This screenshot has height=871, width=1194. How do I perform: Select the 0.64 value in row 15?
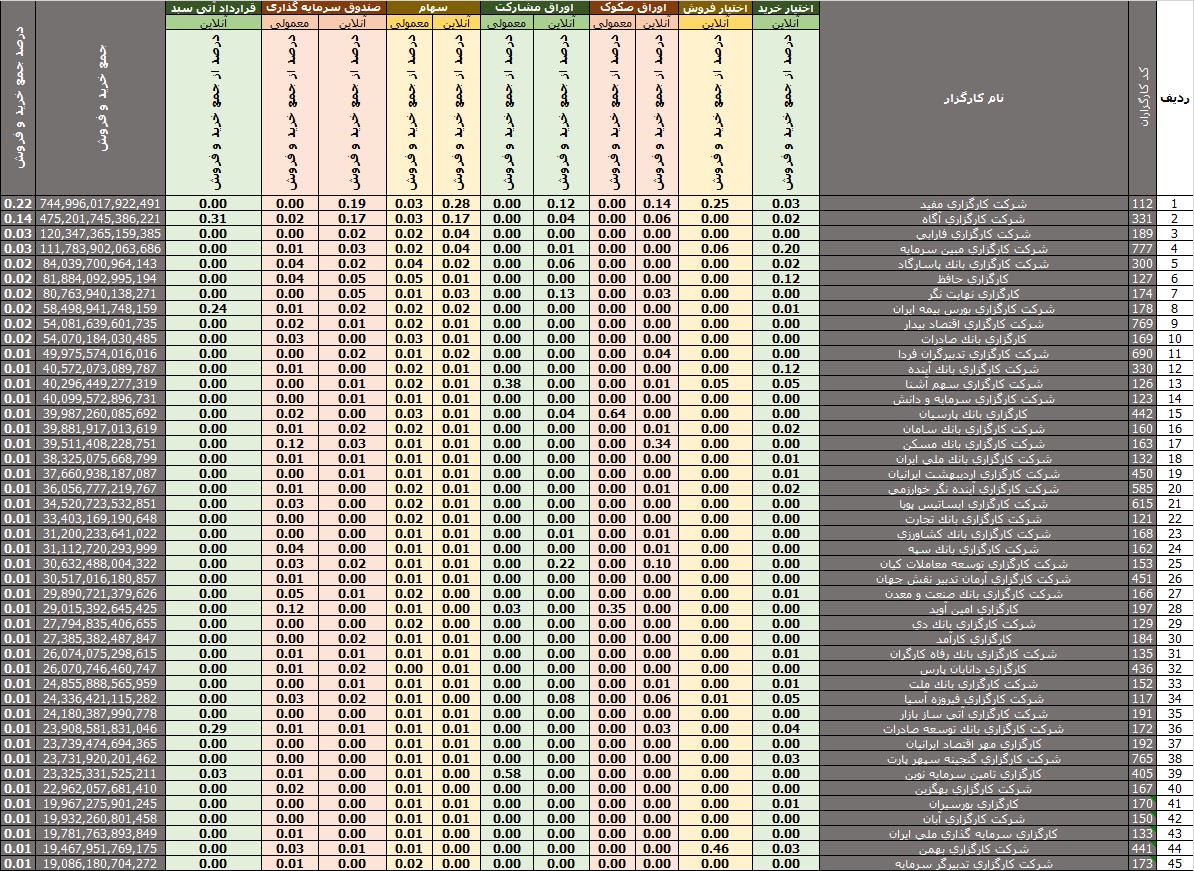612,414
